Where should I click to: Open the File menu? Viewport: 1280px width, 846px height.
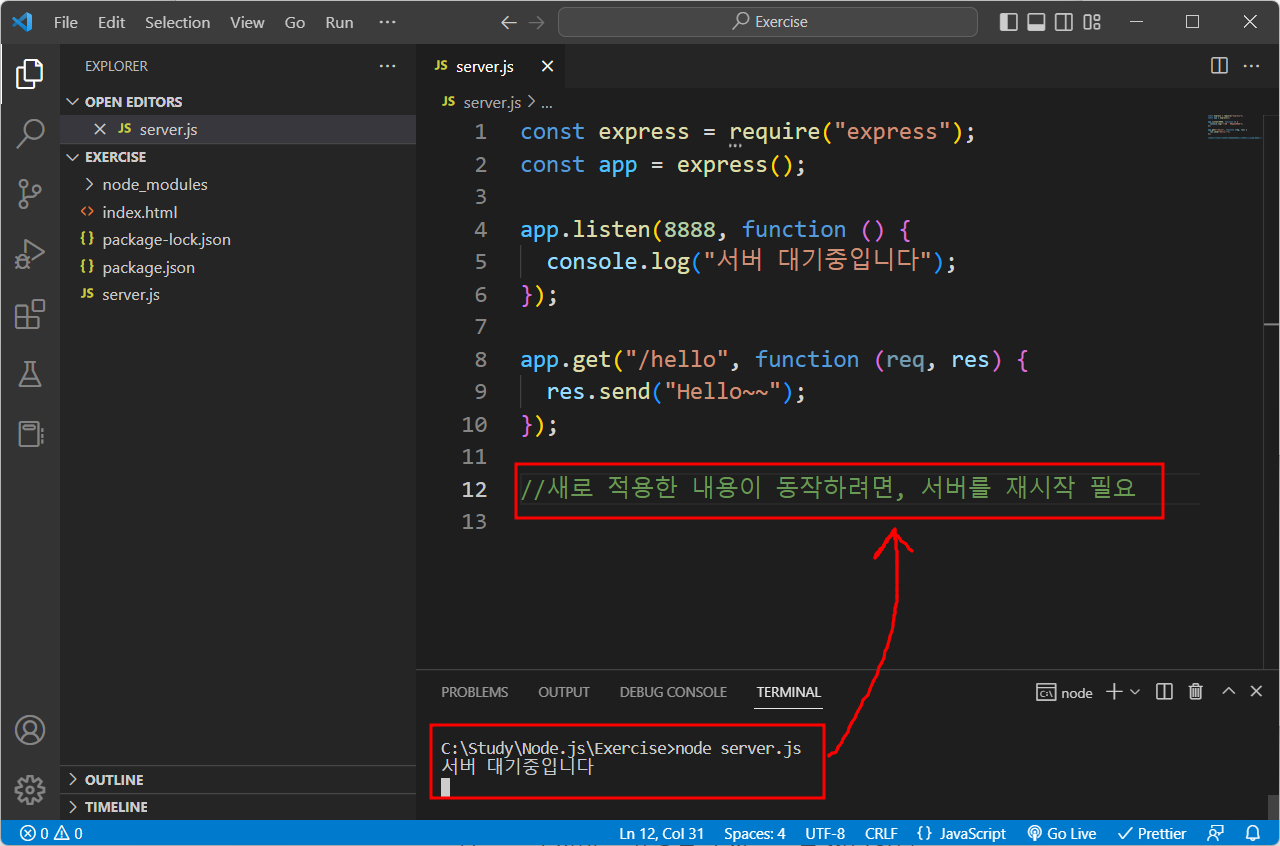pyautogui.click(x=66, y=22)
